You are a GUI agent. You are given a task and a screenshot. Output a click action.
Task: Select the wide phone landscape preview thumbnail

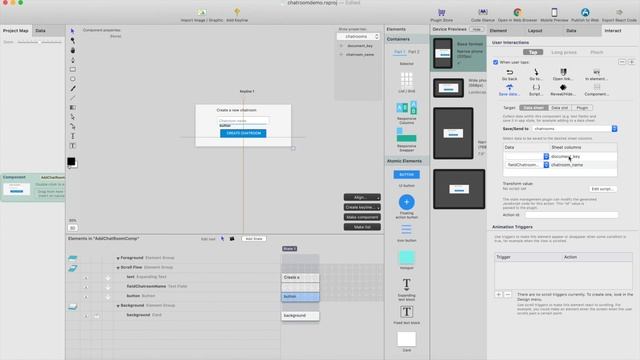click(449, 88)
